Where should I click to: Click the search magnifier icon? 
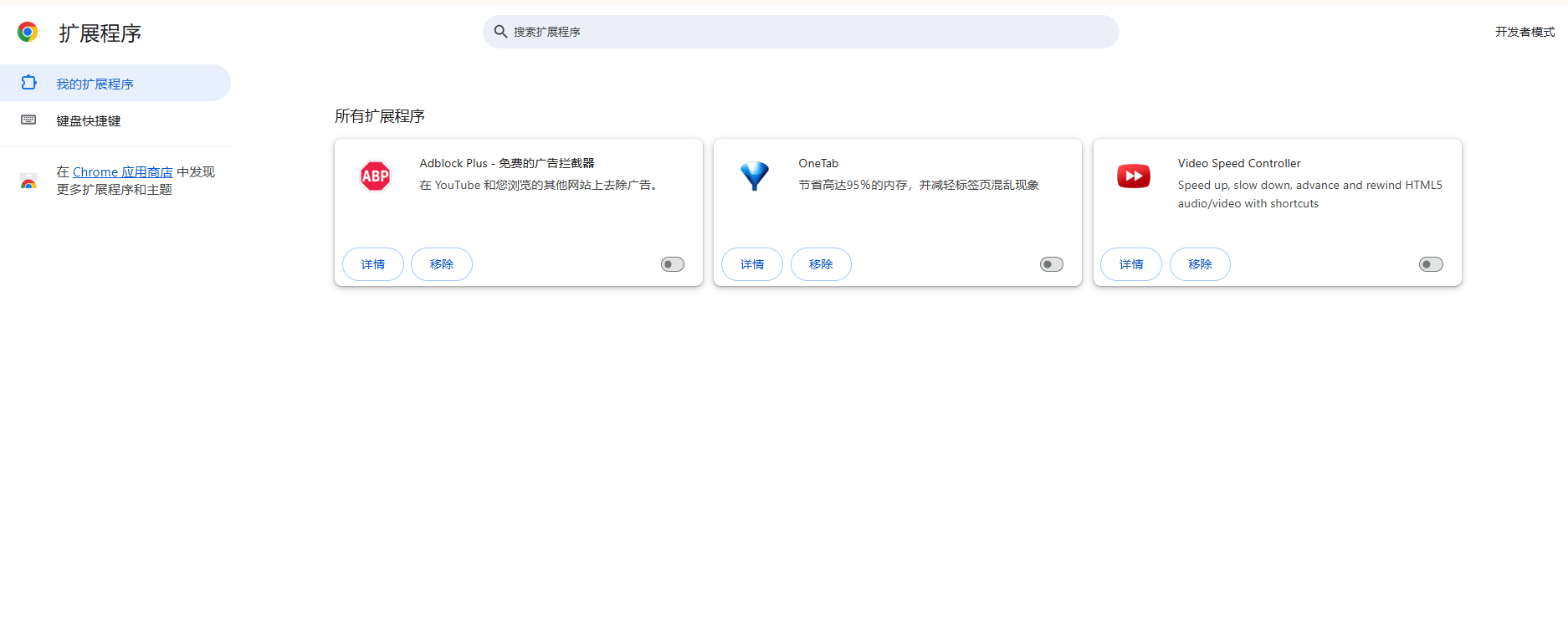pyautogui.click(x=500, y=32)
